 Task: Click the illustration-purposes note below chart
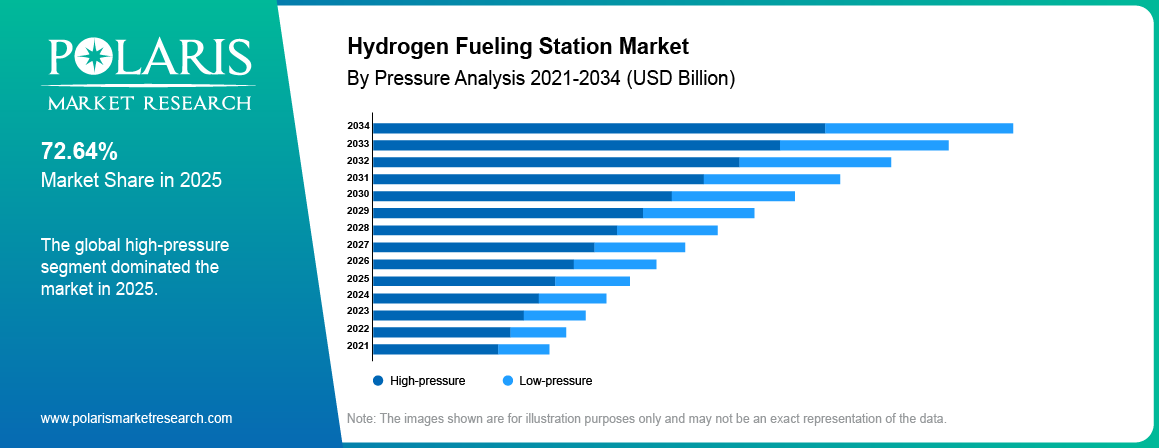point(646,418)
